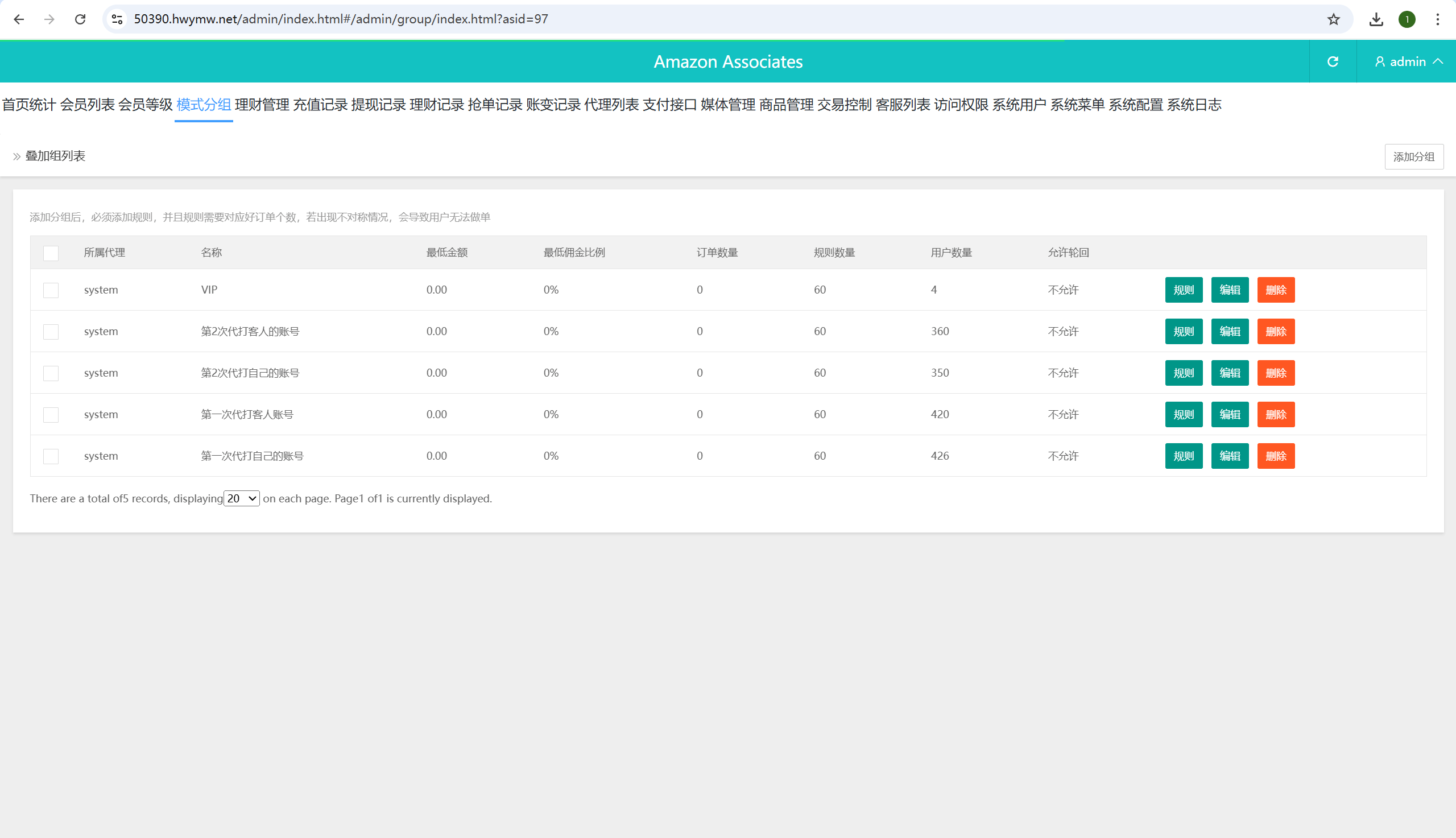The height and width of the screenshot is (838, 1456).
Task: Click site info icon in address bar
Action: point(117,19)
